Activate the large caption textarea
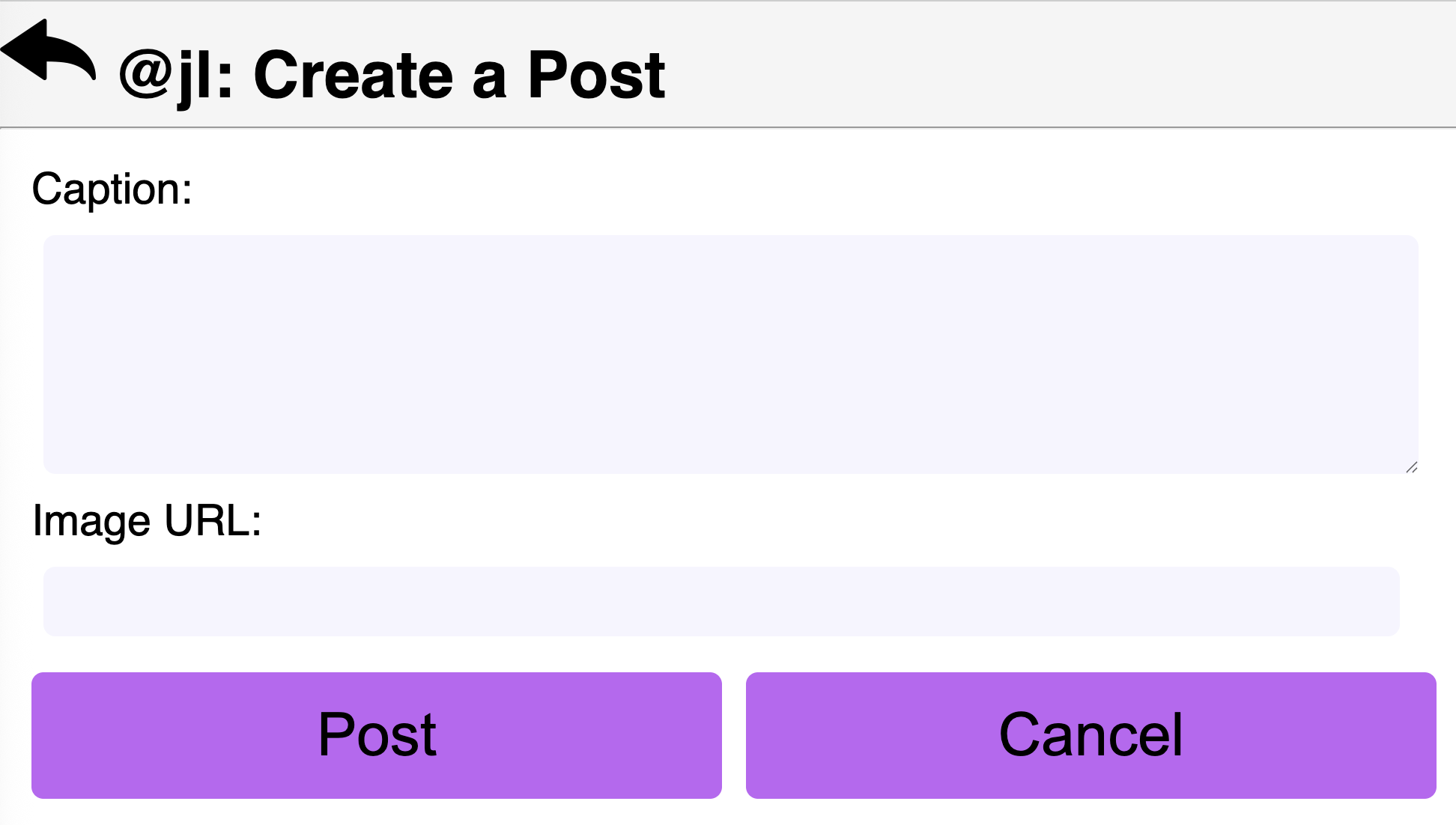Screen dimensions: 1456x825 click(730, 353)
